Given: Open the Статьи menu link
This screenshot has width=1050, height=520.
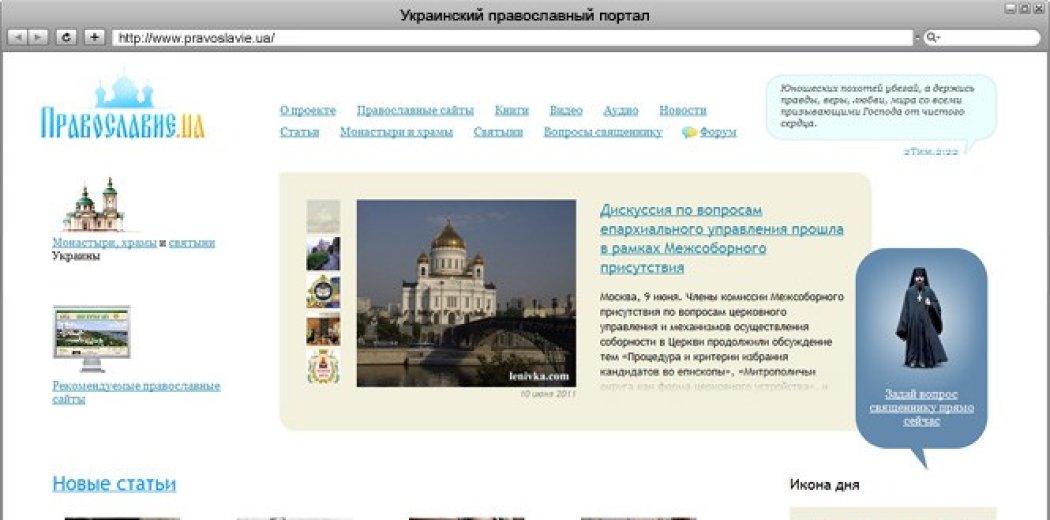Looking at the screenshot, I should (x=299, y=132).
